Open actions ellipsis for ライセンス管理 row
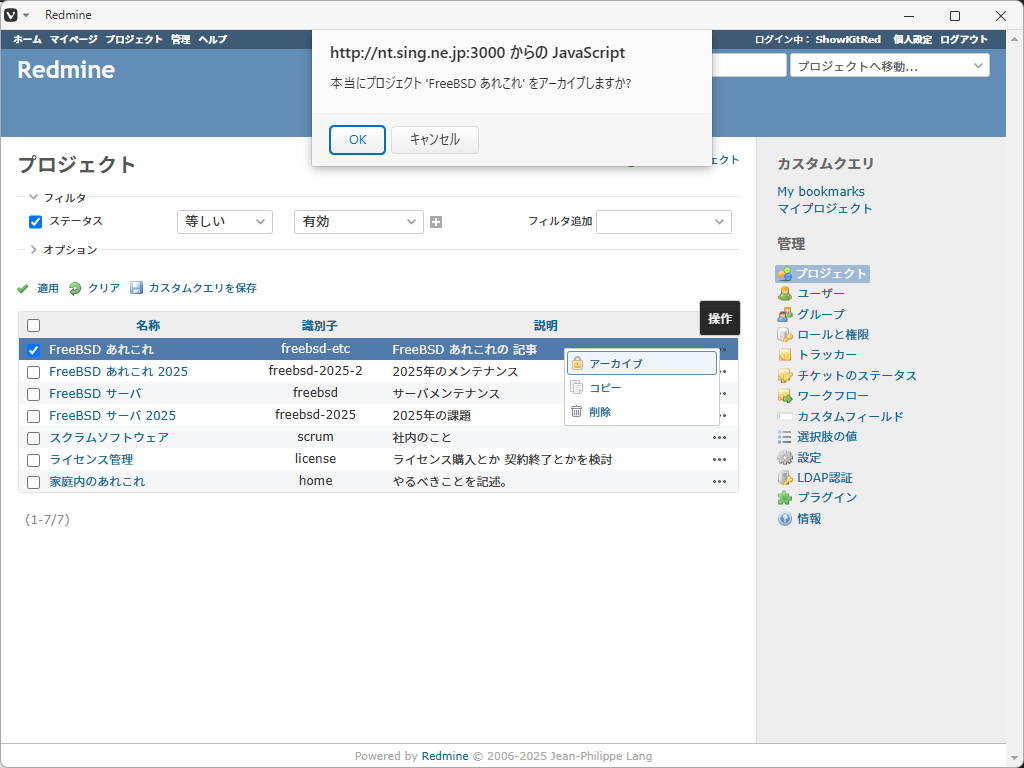 click(x=720, y=460)
